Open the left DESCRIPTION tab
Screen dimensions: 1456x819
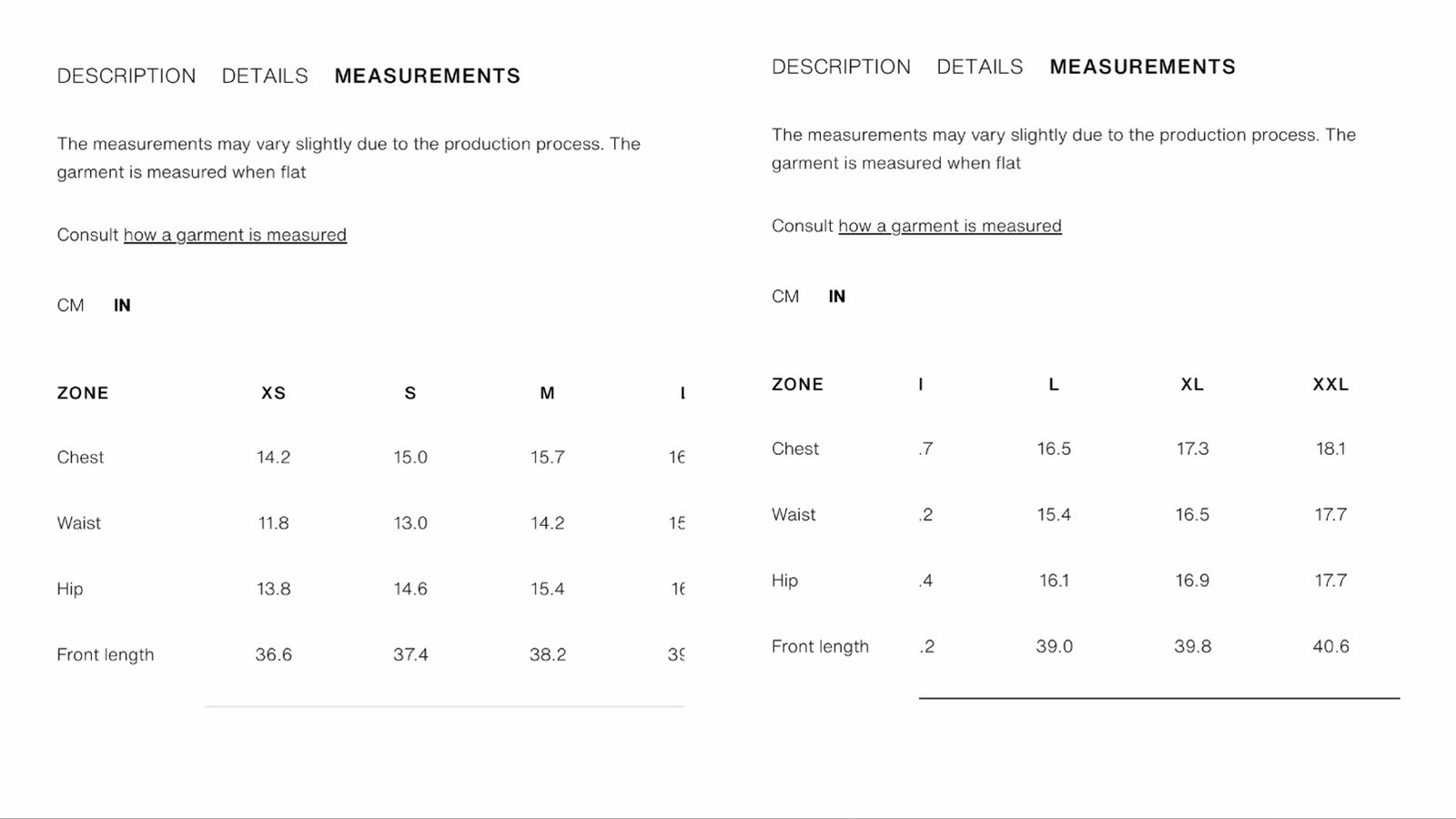coord(126,76)
